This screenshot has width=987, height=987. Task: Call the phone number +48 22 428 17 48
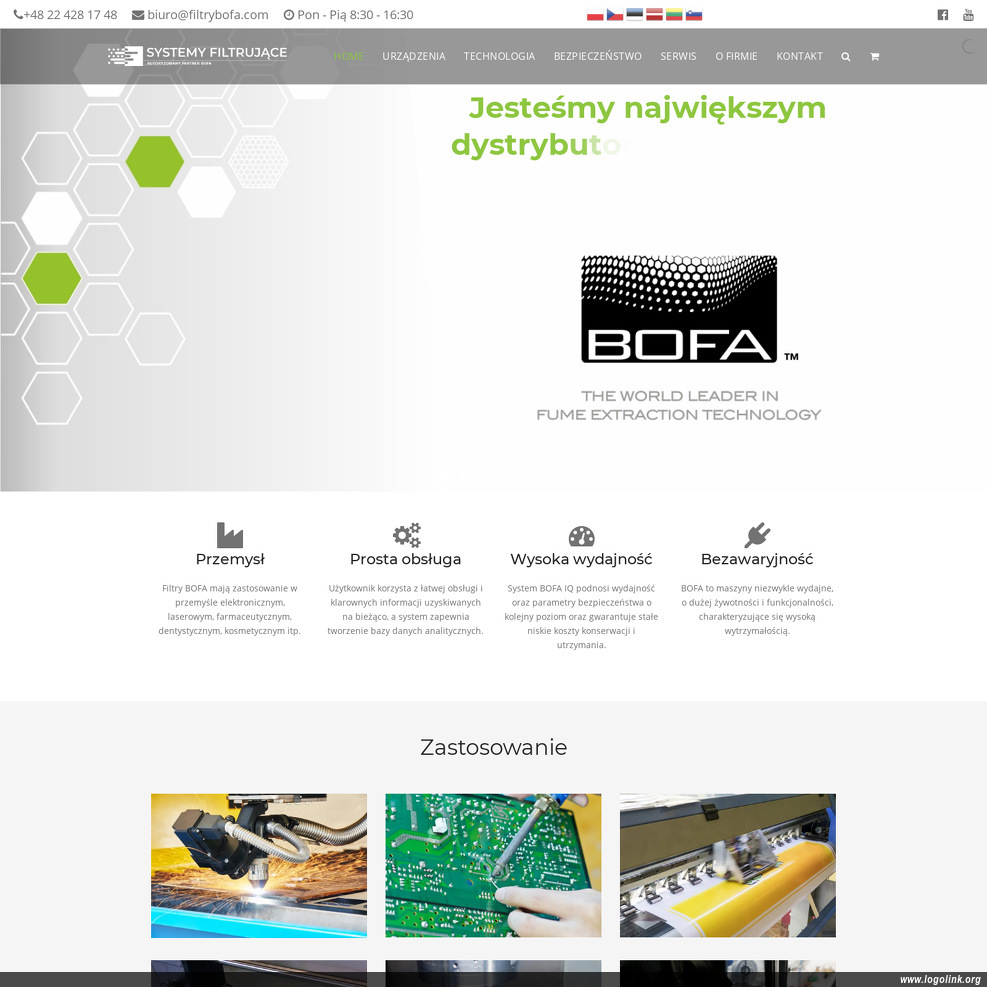(x=70, y=14)
